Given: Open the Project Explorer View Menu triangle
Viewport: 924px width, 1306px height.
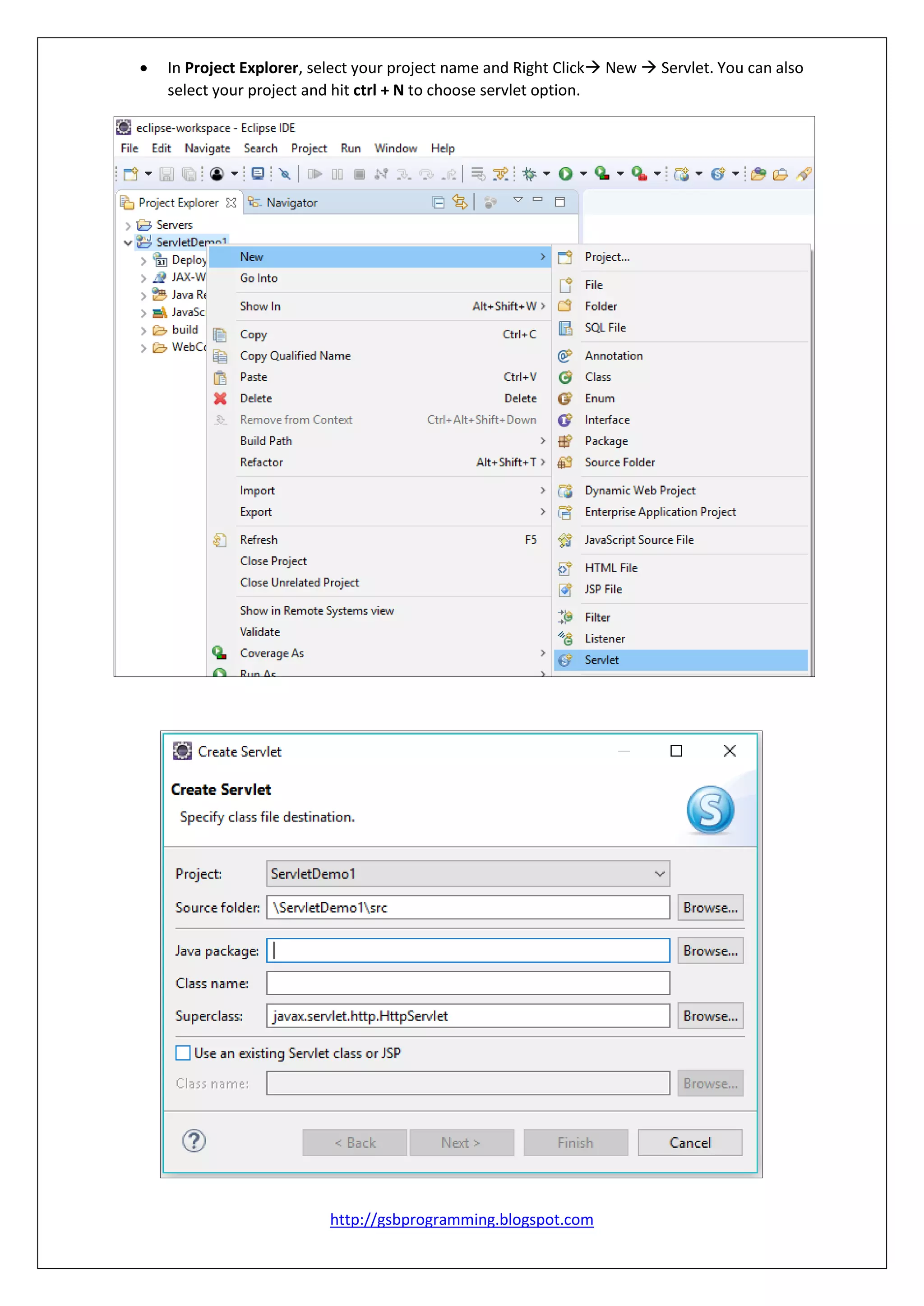Looking at the screenshot, I should (x=518, y=200).
